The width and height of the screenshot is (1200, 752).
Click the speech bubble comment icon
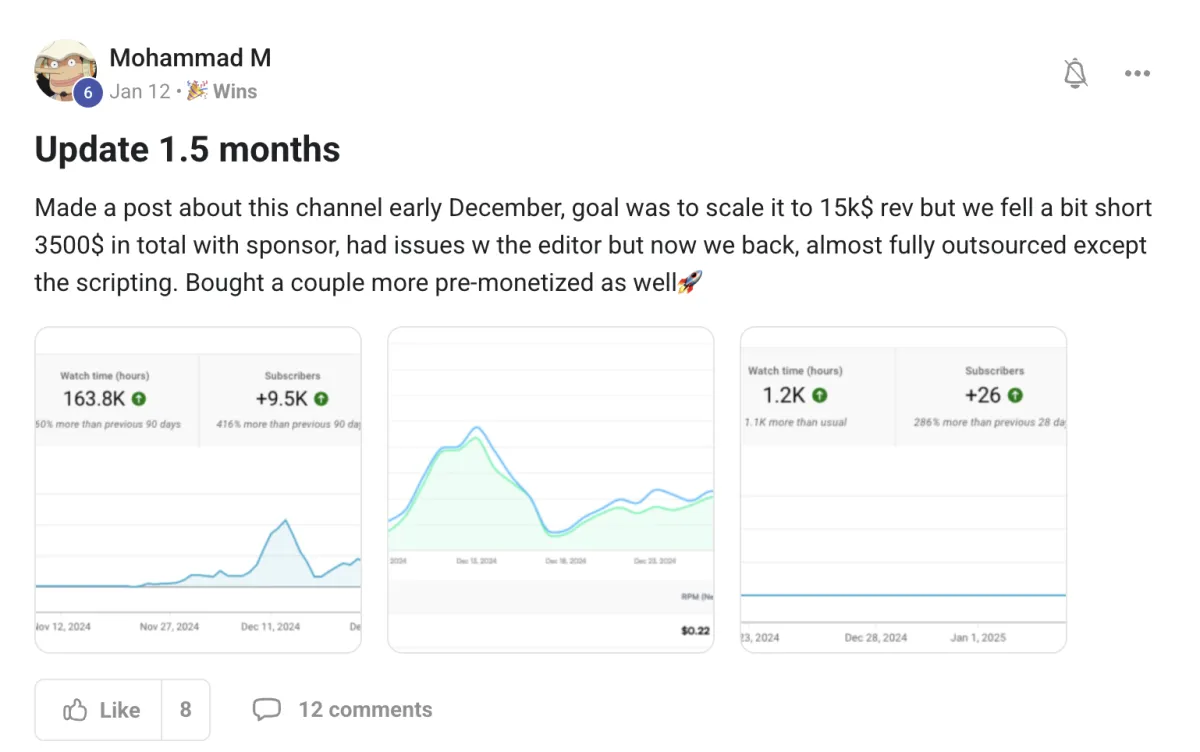tap(266, 710)
